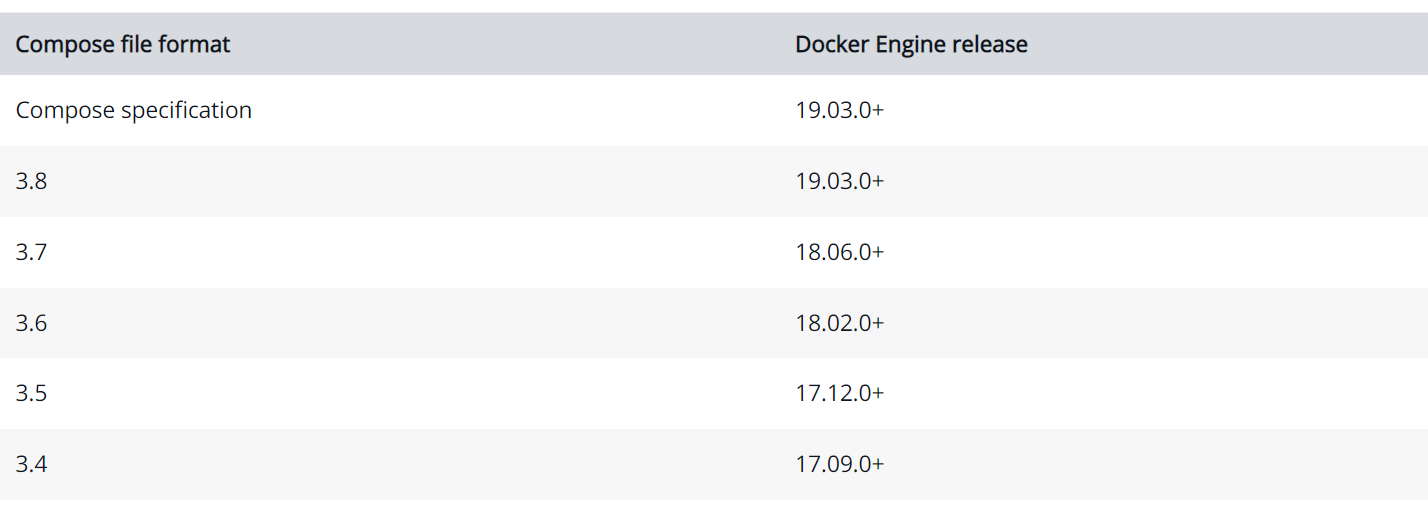This screenshot has width=1428, height=515.
Task: Click the 3.5 file format cell
Action: [31, 393]
